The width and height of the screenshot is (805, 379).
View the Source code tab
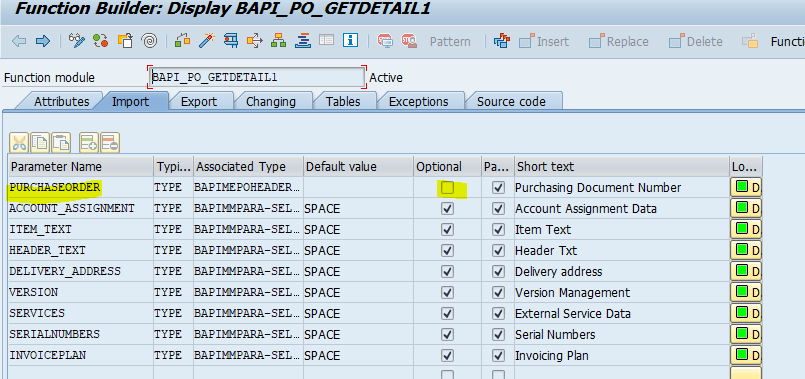point(511,101)
